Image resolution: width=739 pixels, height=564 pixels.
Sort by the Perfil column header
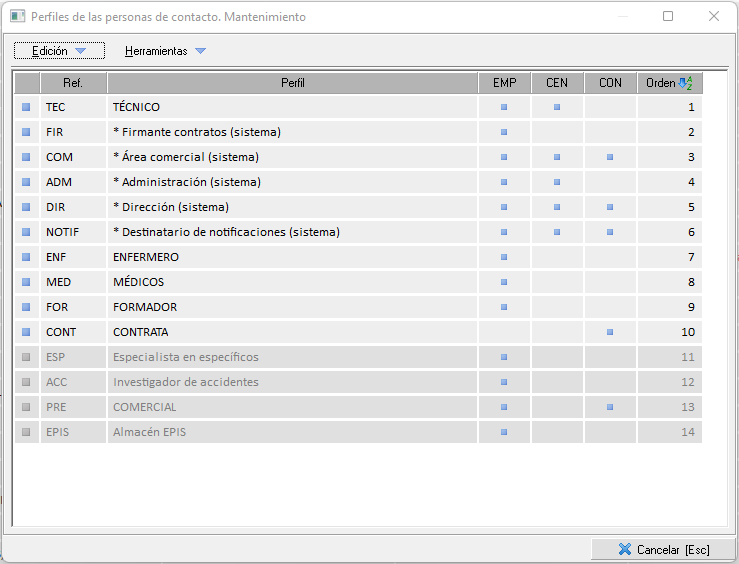[x=293, y=83]
